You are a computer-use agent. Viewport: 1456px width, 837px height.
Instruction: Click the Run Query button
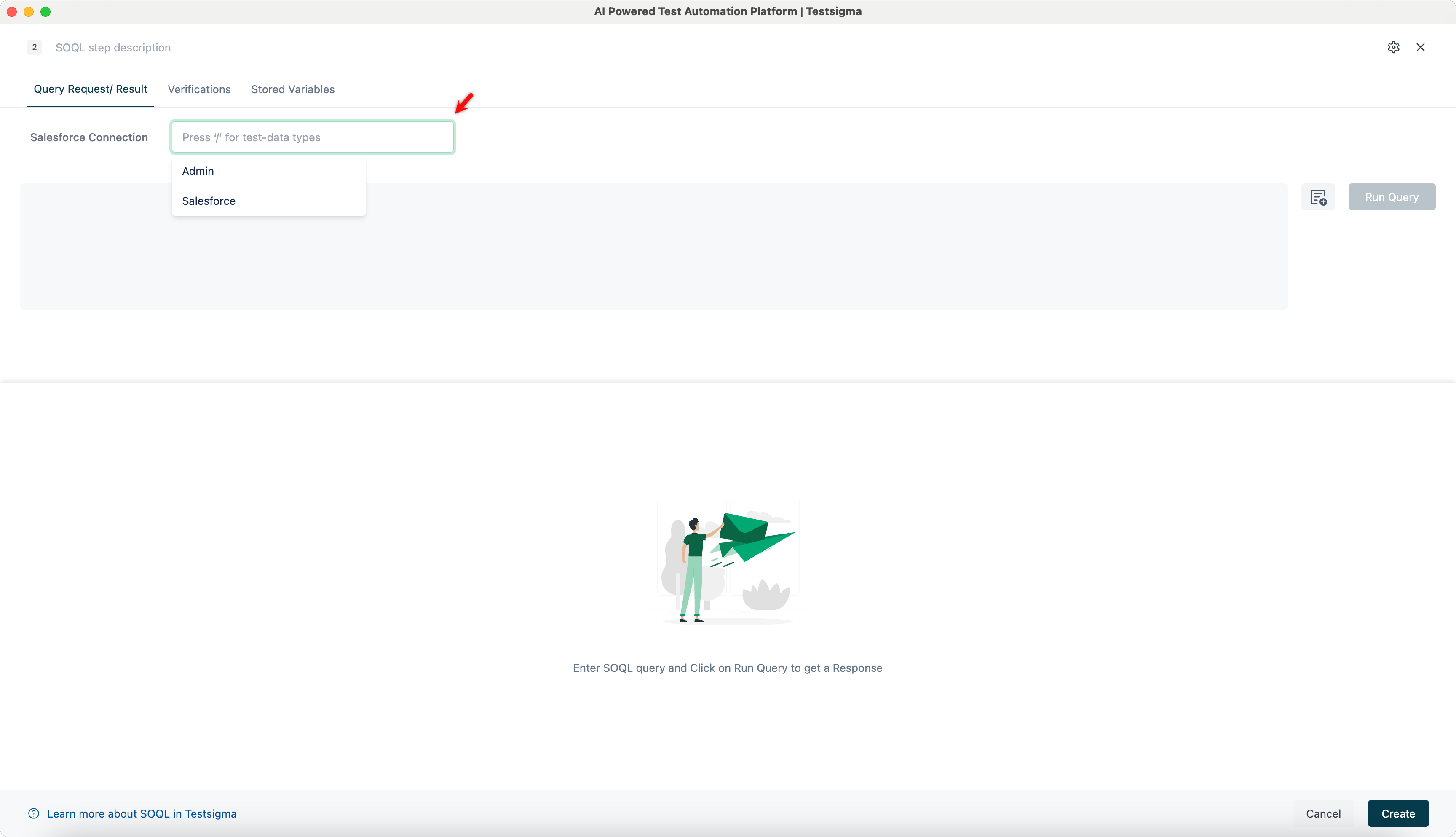point(1391,196)
